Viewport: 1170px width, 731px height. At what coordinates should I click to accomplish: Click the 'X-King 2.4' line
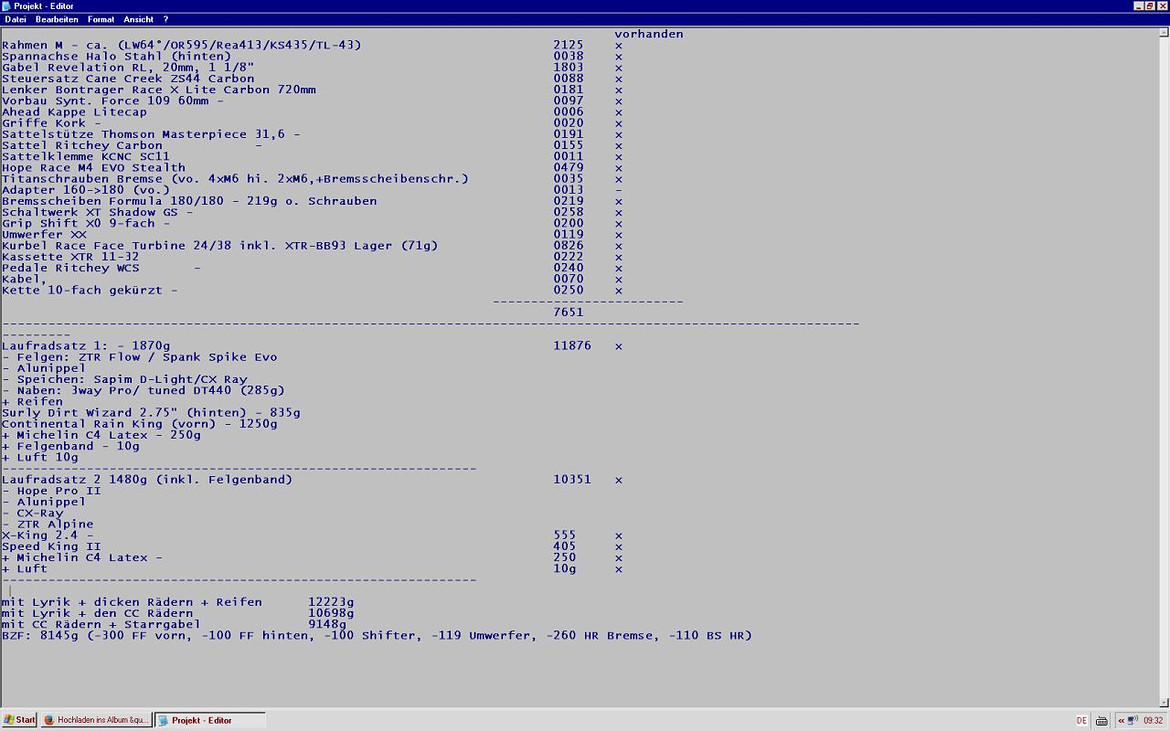click(x=47, y=536)
